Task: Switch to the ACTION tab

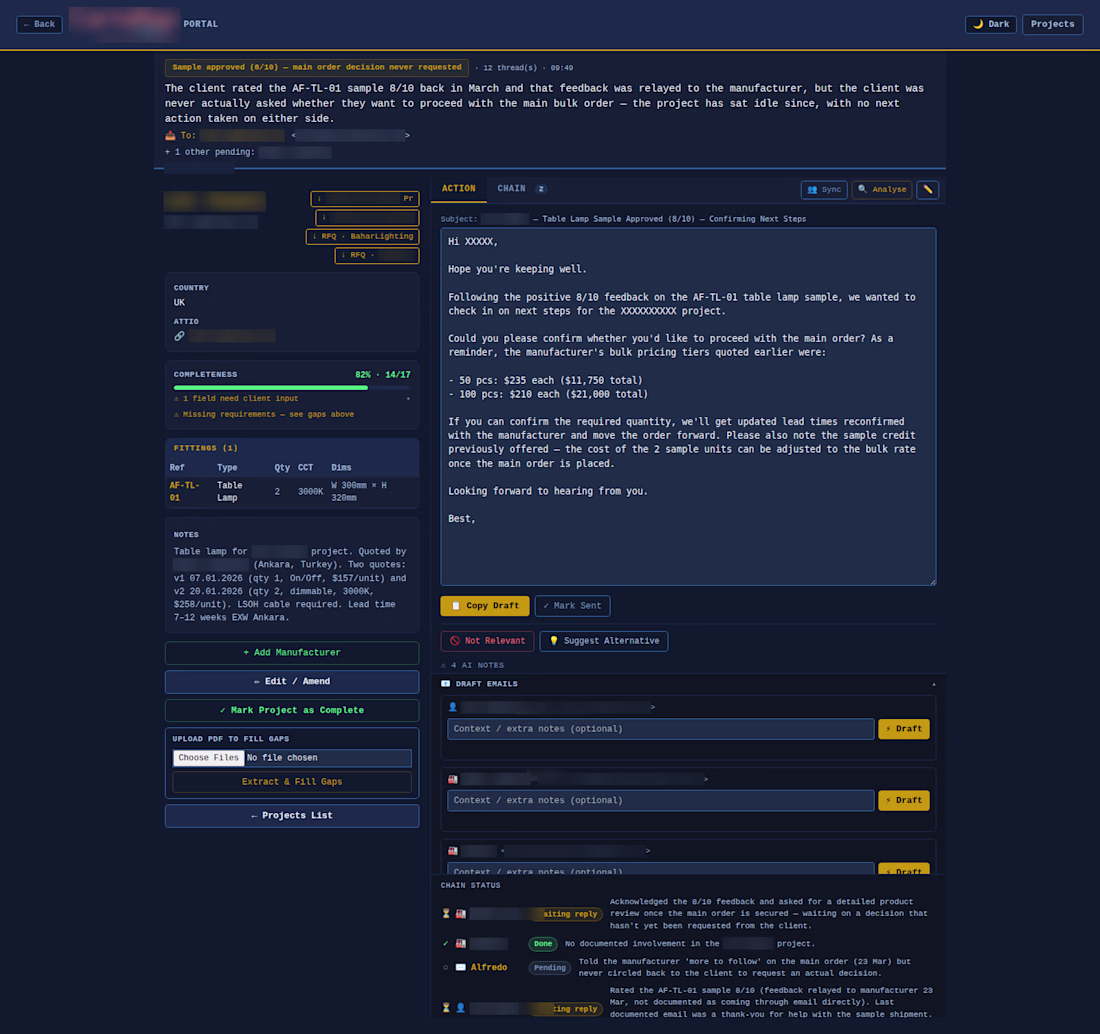Action: point(458,189)
